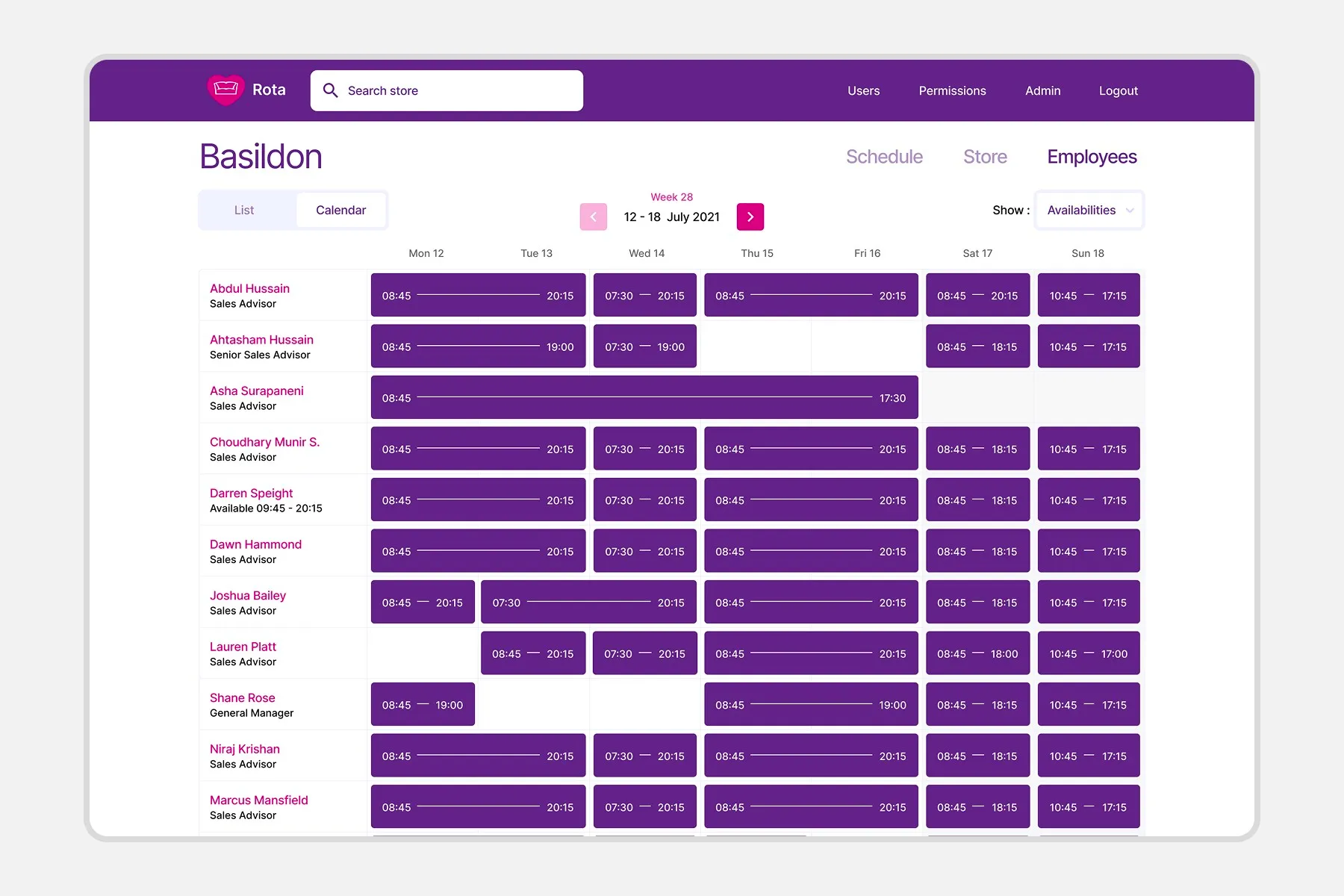Open Lauren Platt's employee profile

coord(243,647)
